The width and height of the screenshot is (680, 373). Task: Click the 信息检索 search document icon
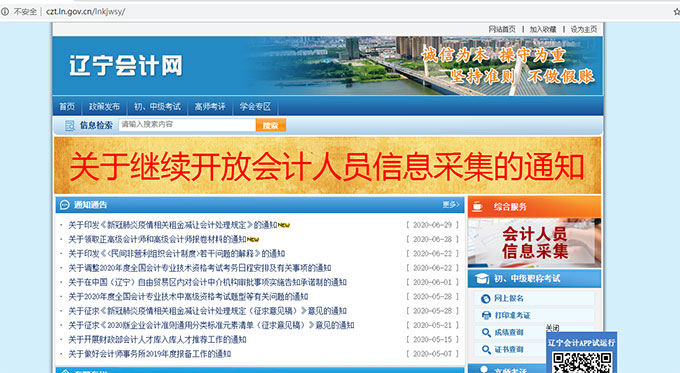(x=69, y=126)
